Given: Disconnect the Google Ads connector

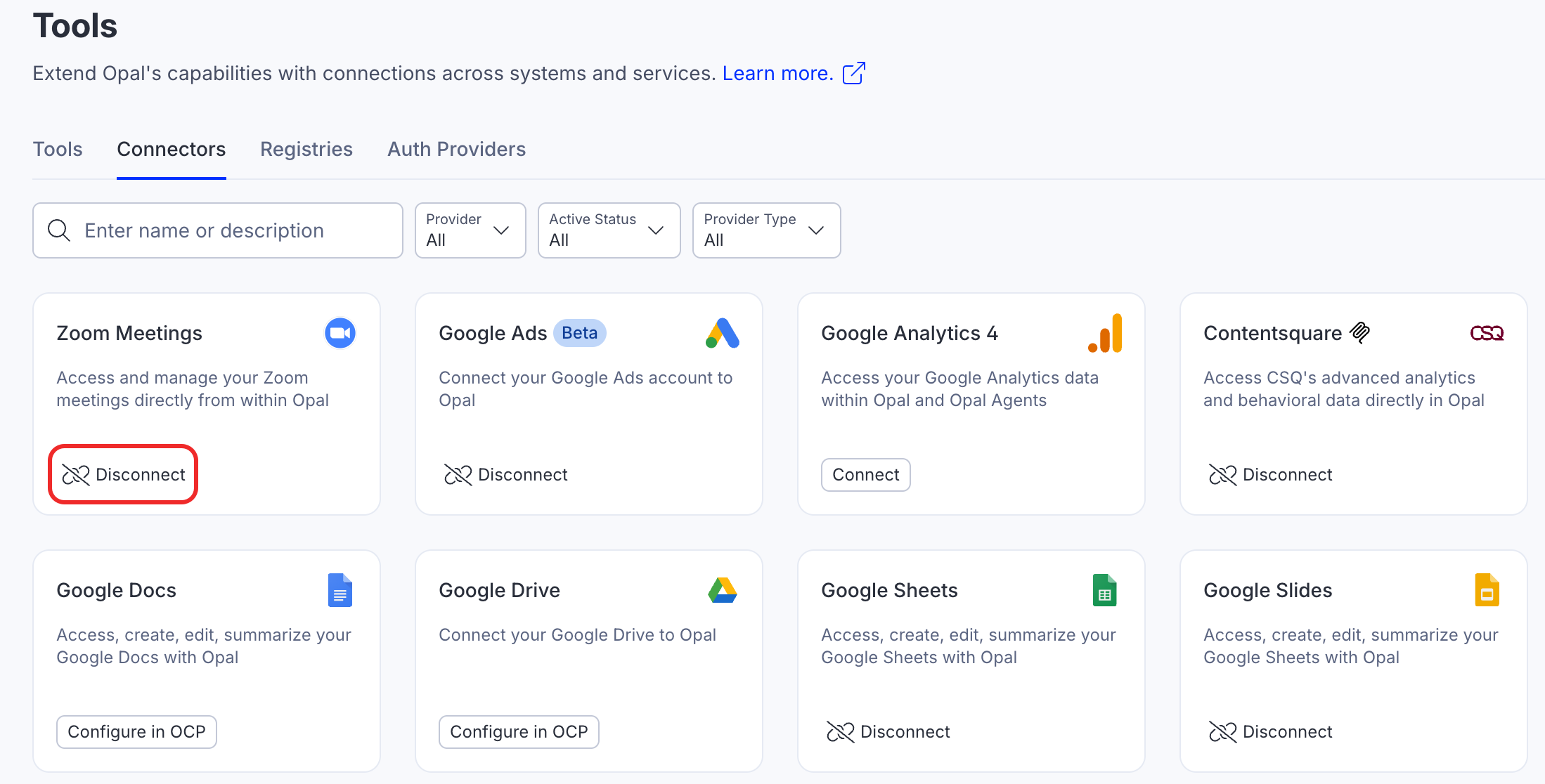Looking at the screenshot, I should click(505, 475).
